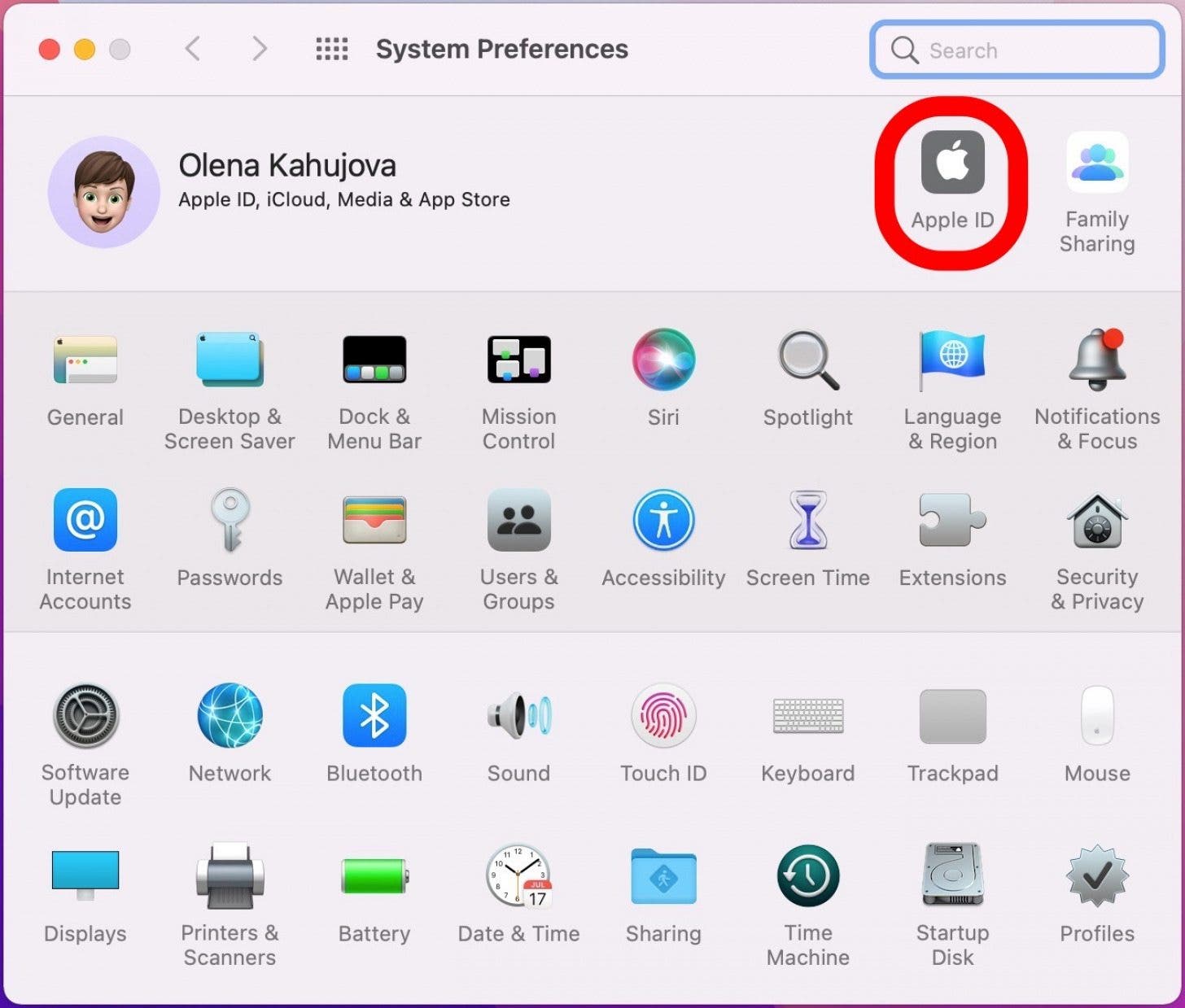The image size is (1185, 1008).
Task: Open the Battery preferences
Action: pyautogui.click(x=374, y=876)
